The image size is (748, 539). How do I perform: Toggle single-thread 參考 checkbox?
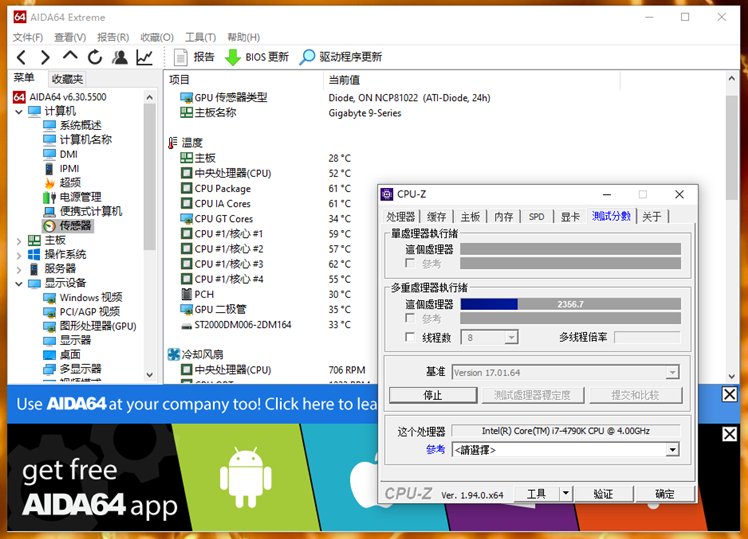410,263
